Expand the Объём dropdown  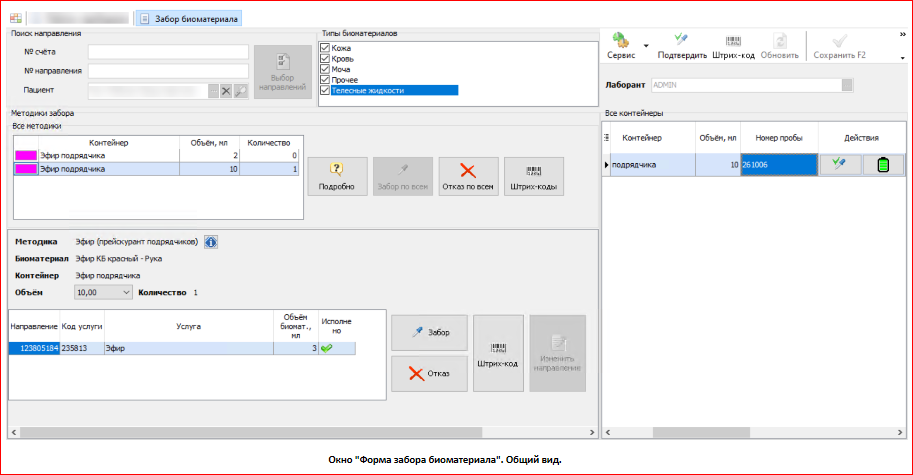(125, 292)
